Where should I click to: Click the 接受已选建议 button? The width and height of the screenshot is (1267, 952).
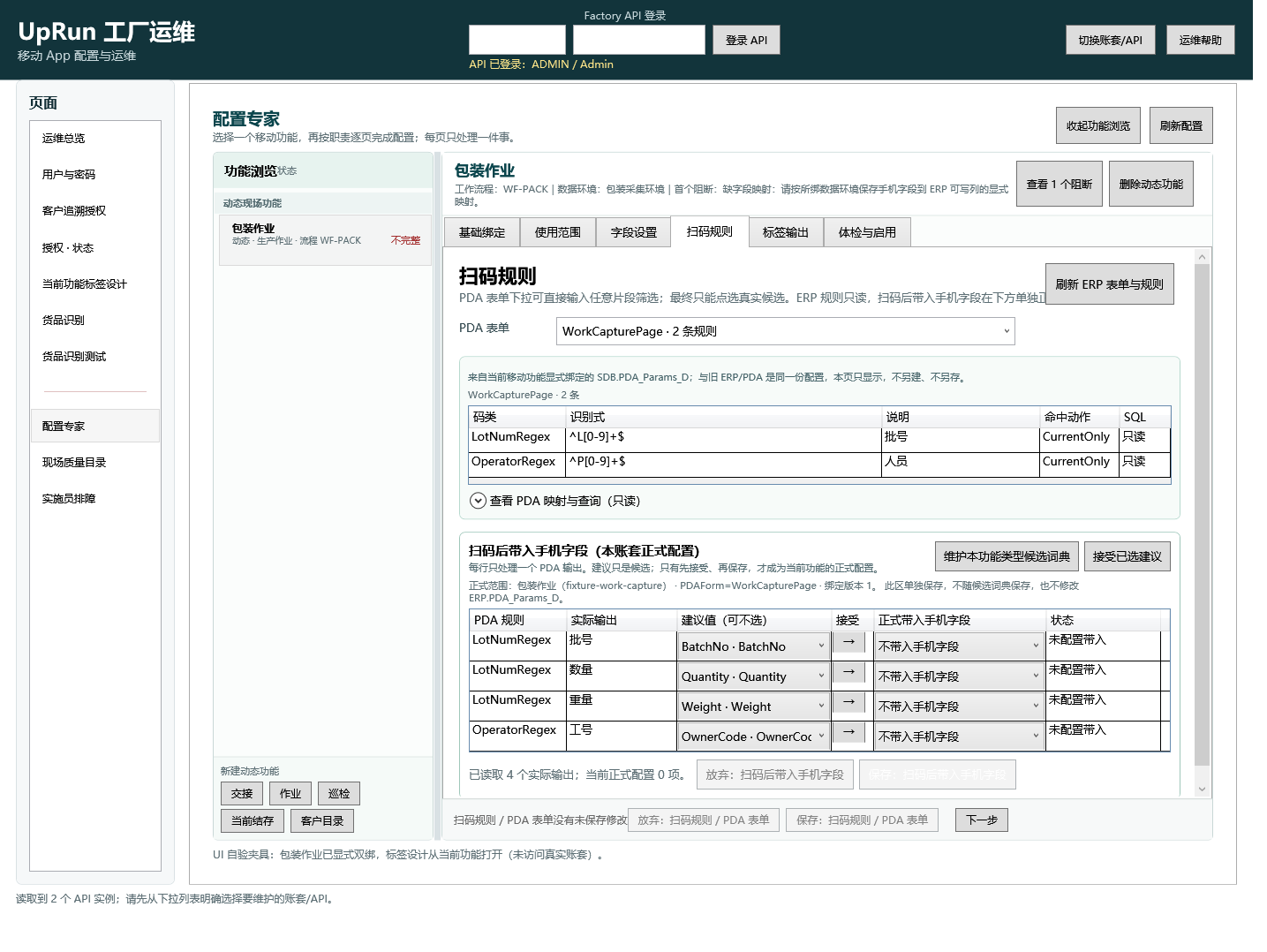click(x=1127, y=556)
